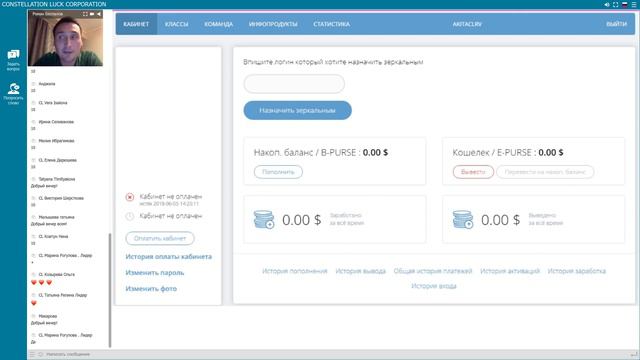Viewport: 640px width, 360px height.
Task: Open the Изменить фото link
Action: click(151, 289)
